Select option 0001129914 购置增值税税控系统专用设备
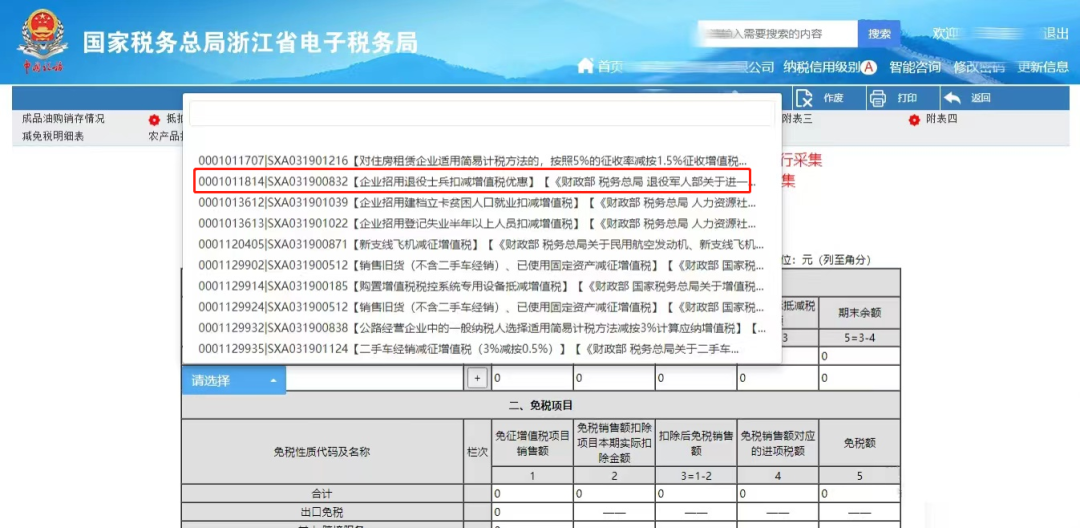Screen dimensions: 1080x528 (482, 286)
